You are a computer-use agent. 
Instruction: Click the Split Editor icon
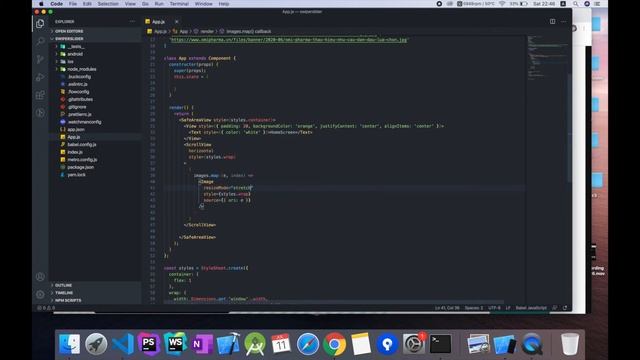(x=552, y=21)
